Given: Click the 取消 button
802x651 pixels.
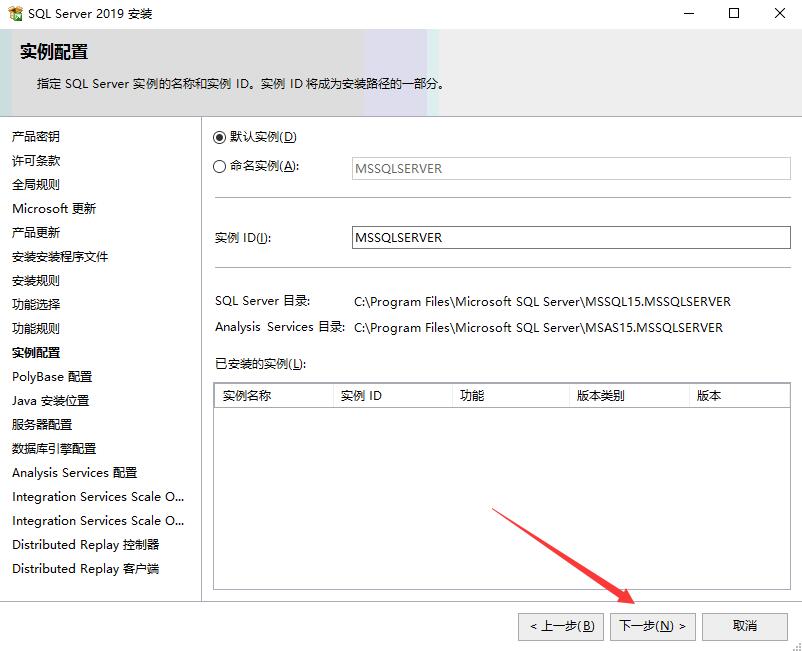Looking at the screenshot, I should [745, 626].
